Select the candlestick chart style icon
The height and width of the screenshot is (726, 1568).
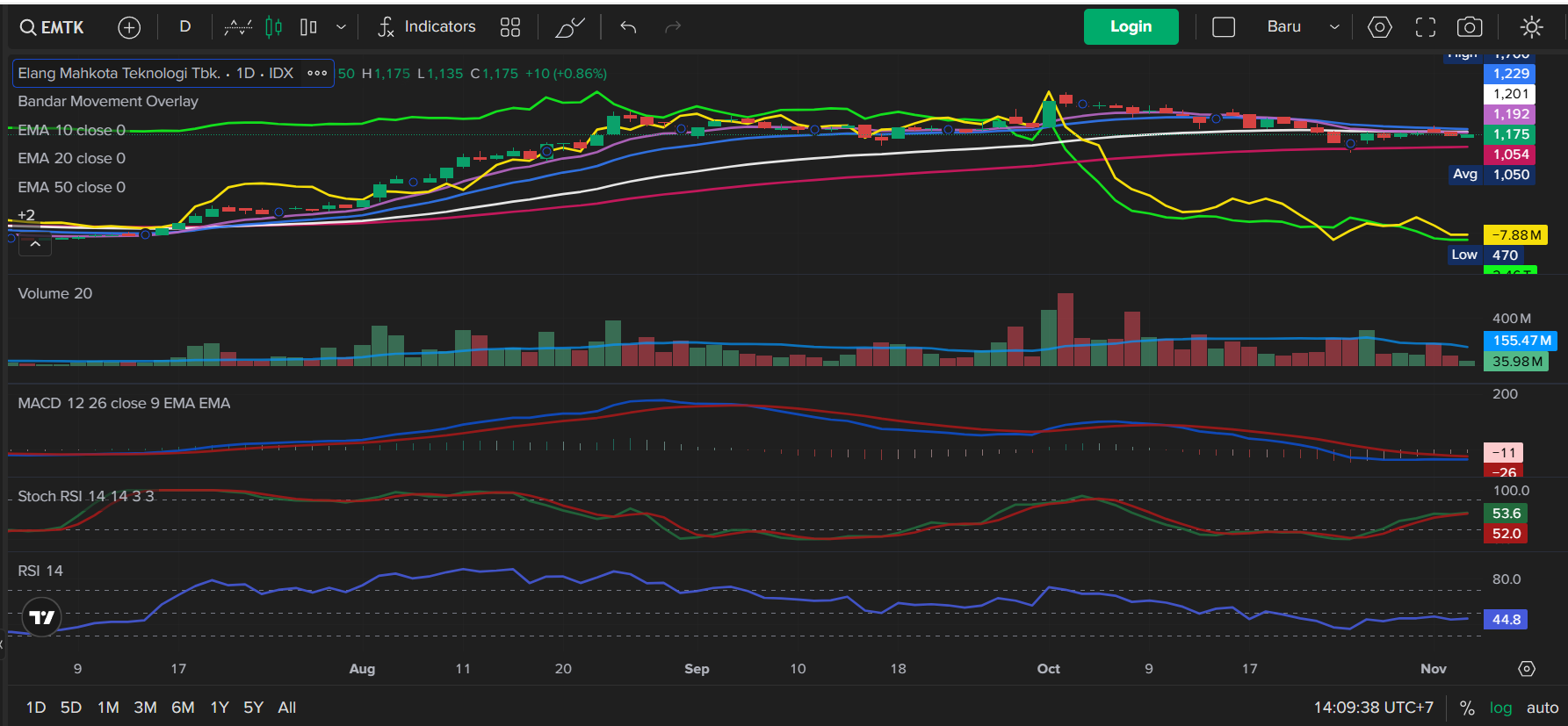pyautogui.click(x=274, y=27)
